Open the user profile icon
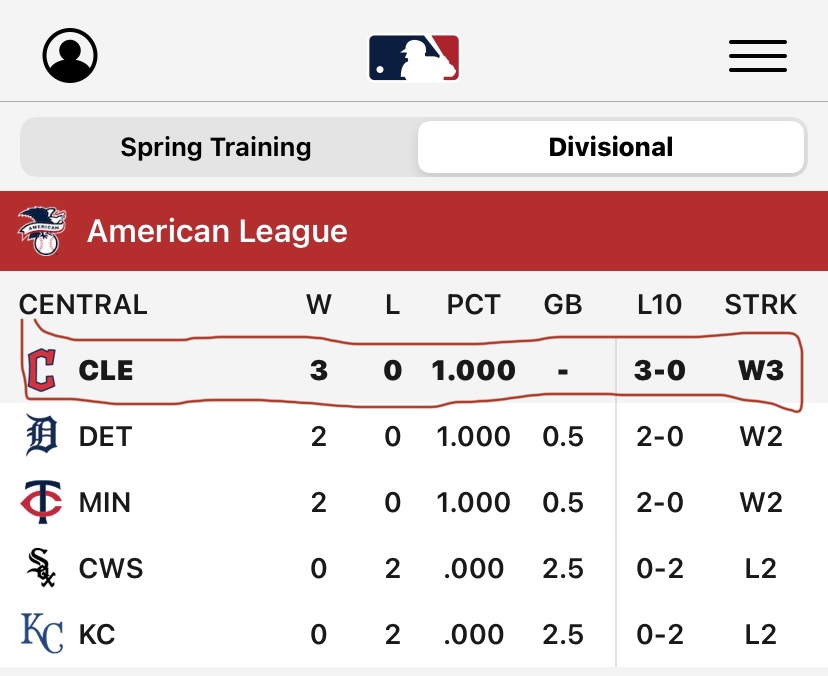This screenshot has width=828, height=676. pyautogui.click(x=70, y=56)
